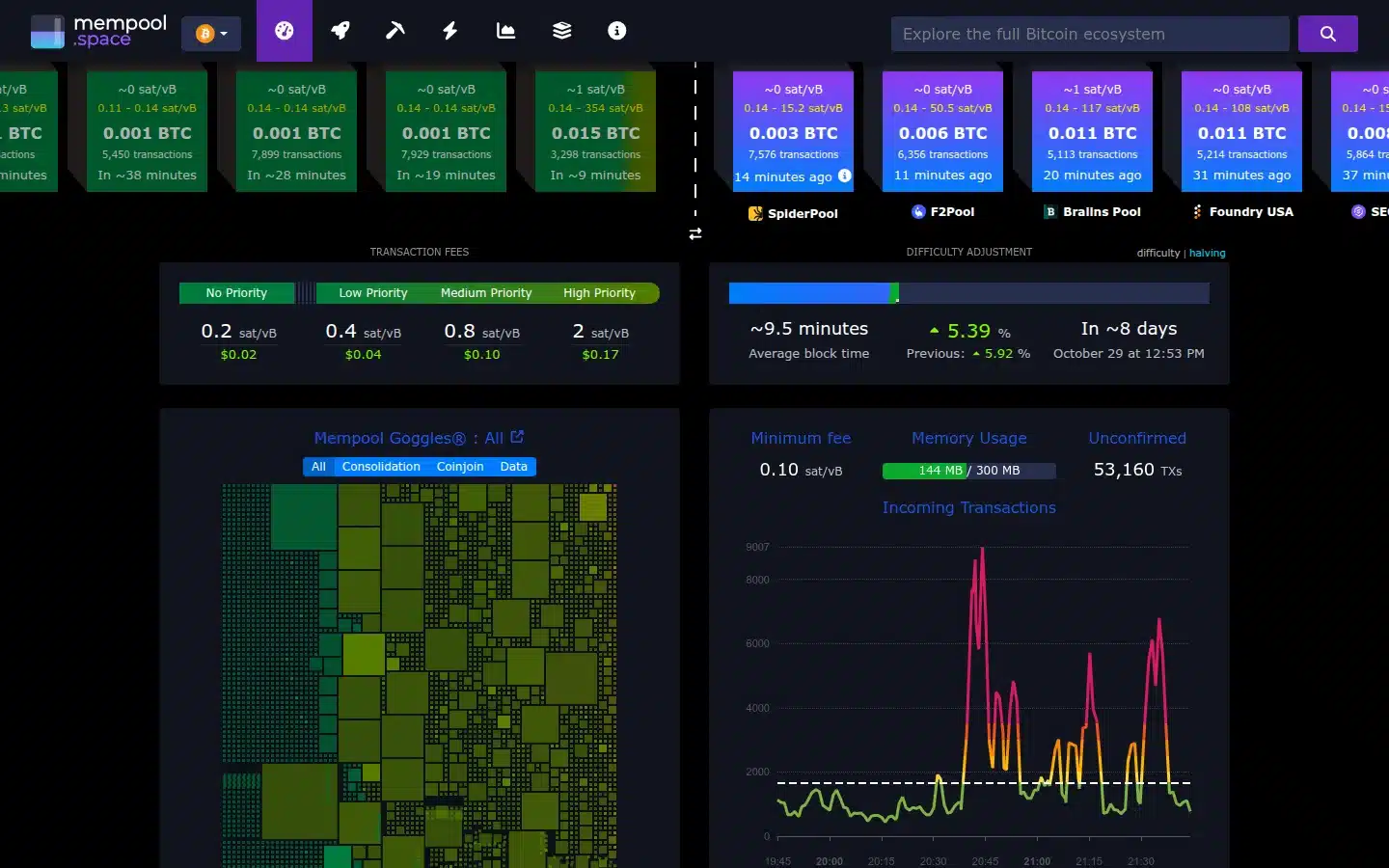
Task: Open pending block arriving in ~9 minutes
Action: (595, 131)
